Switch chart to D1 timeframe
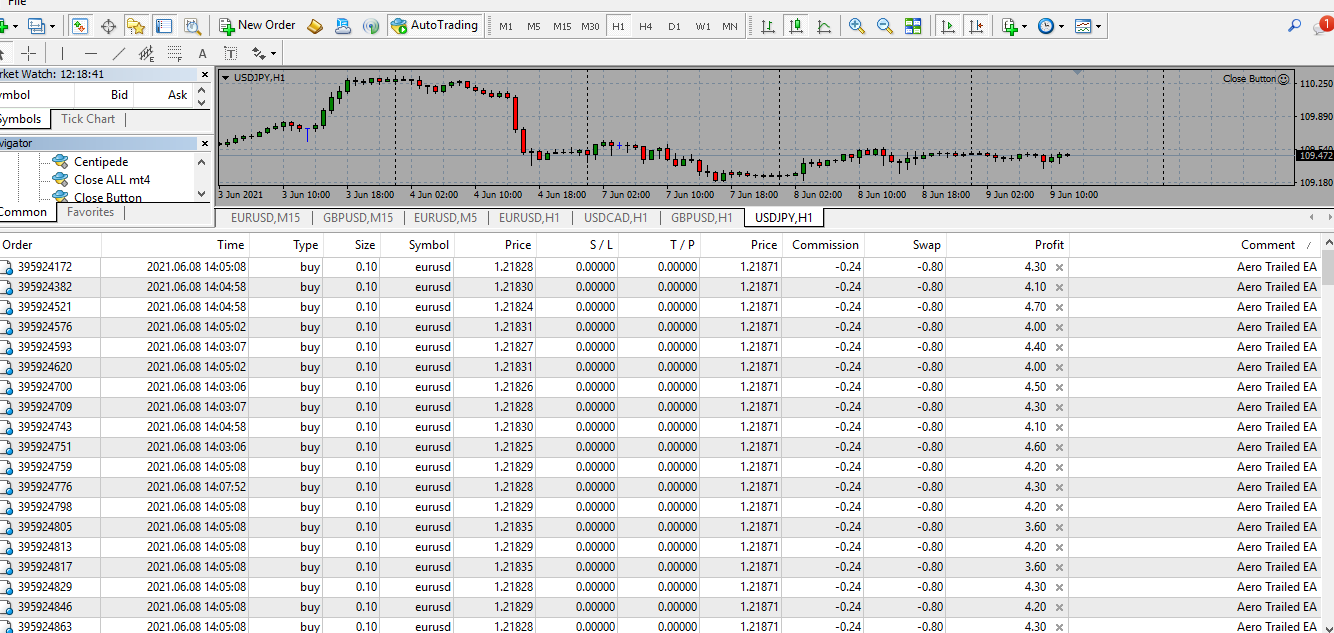This screenshot has height=633, width=1334. click(x=674, y=26)
